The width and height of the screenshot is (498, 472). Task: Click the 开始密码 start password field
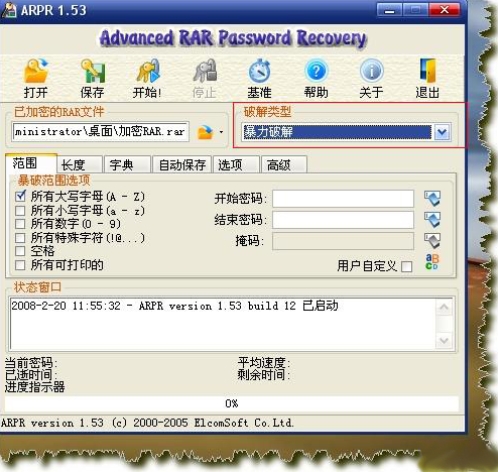click(x=343, y=199)
